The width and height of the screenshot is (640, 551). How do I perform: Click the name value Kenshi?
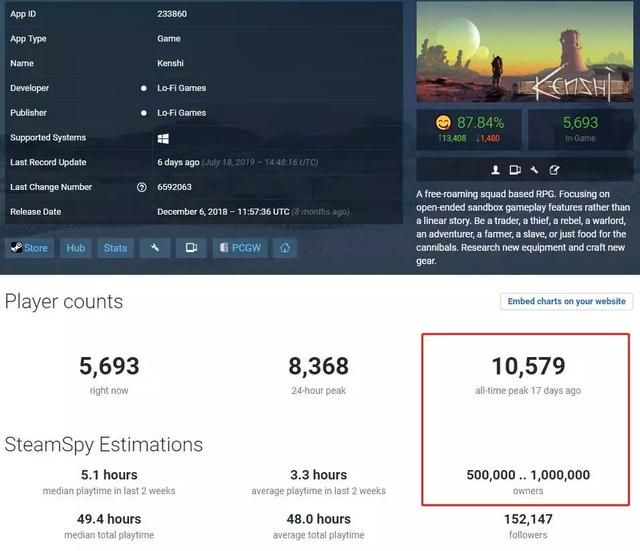[x=170, y=63]
